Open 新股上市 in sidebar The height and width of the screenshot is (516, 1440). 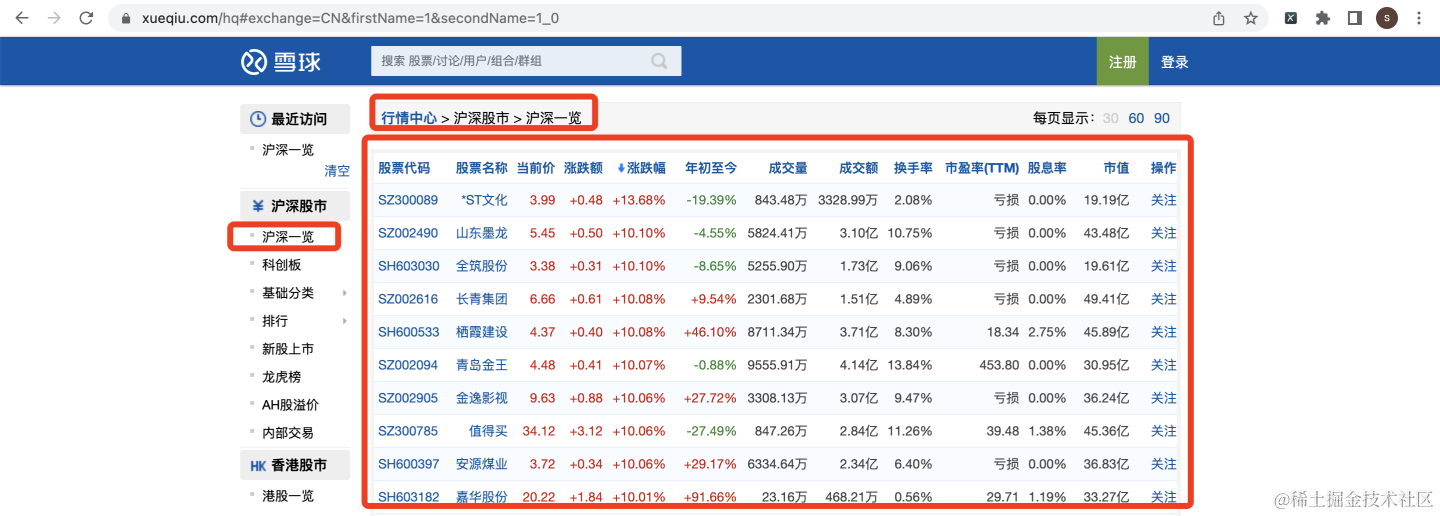288,349
